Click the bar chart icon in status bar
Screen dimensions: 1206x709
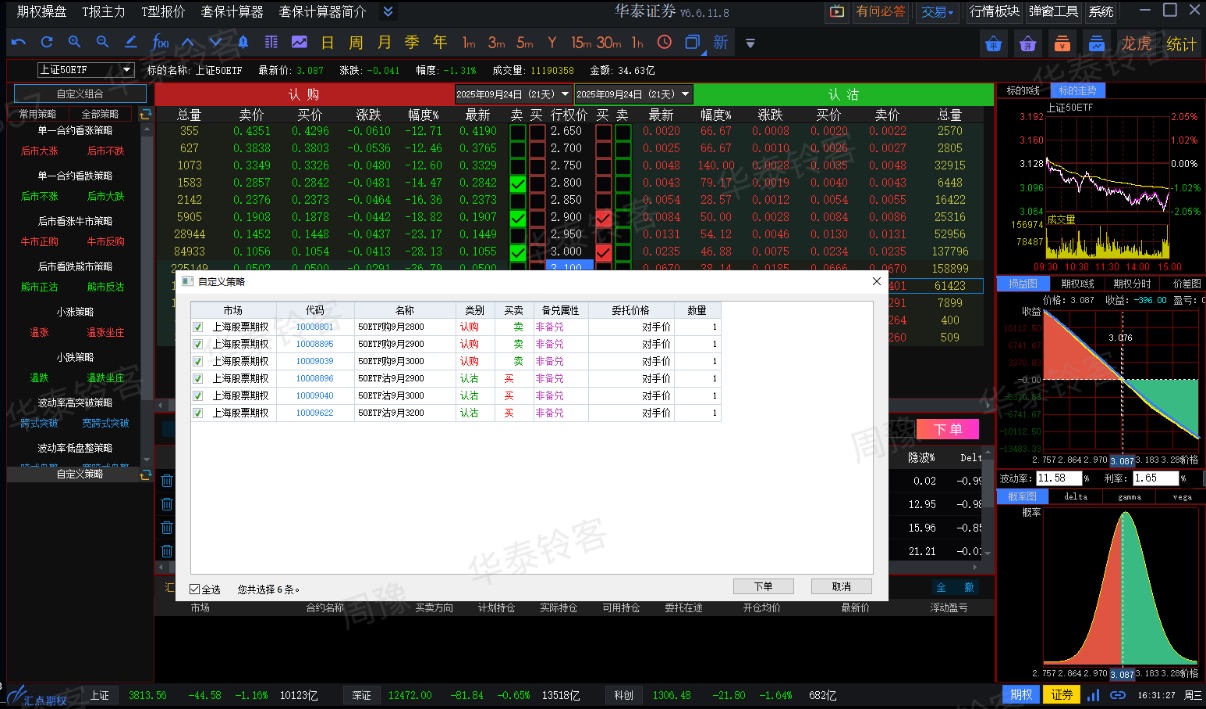click(1094, 695)
